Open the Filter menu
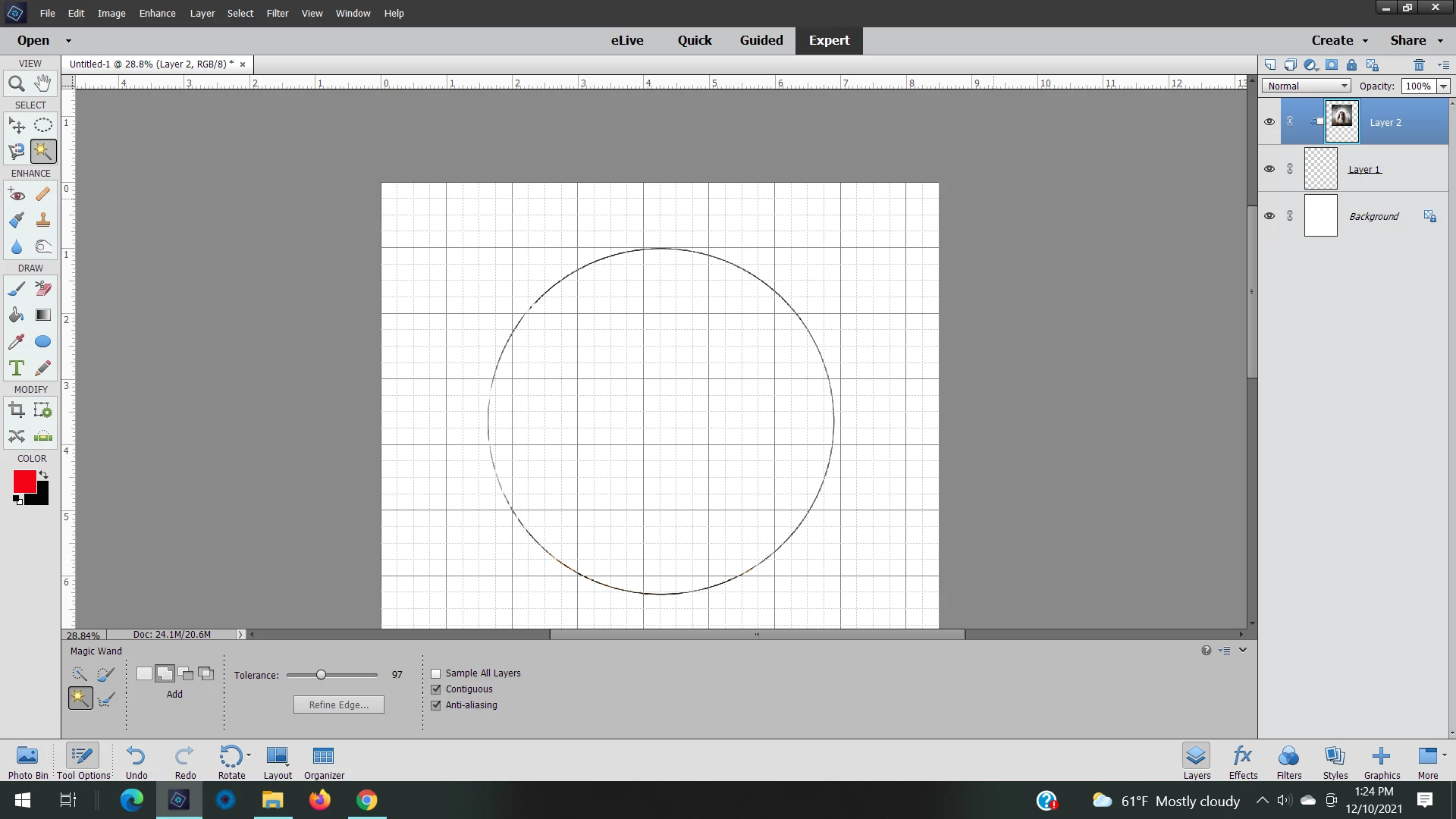 (277, 13)
